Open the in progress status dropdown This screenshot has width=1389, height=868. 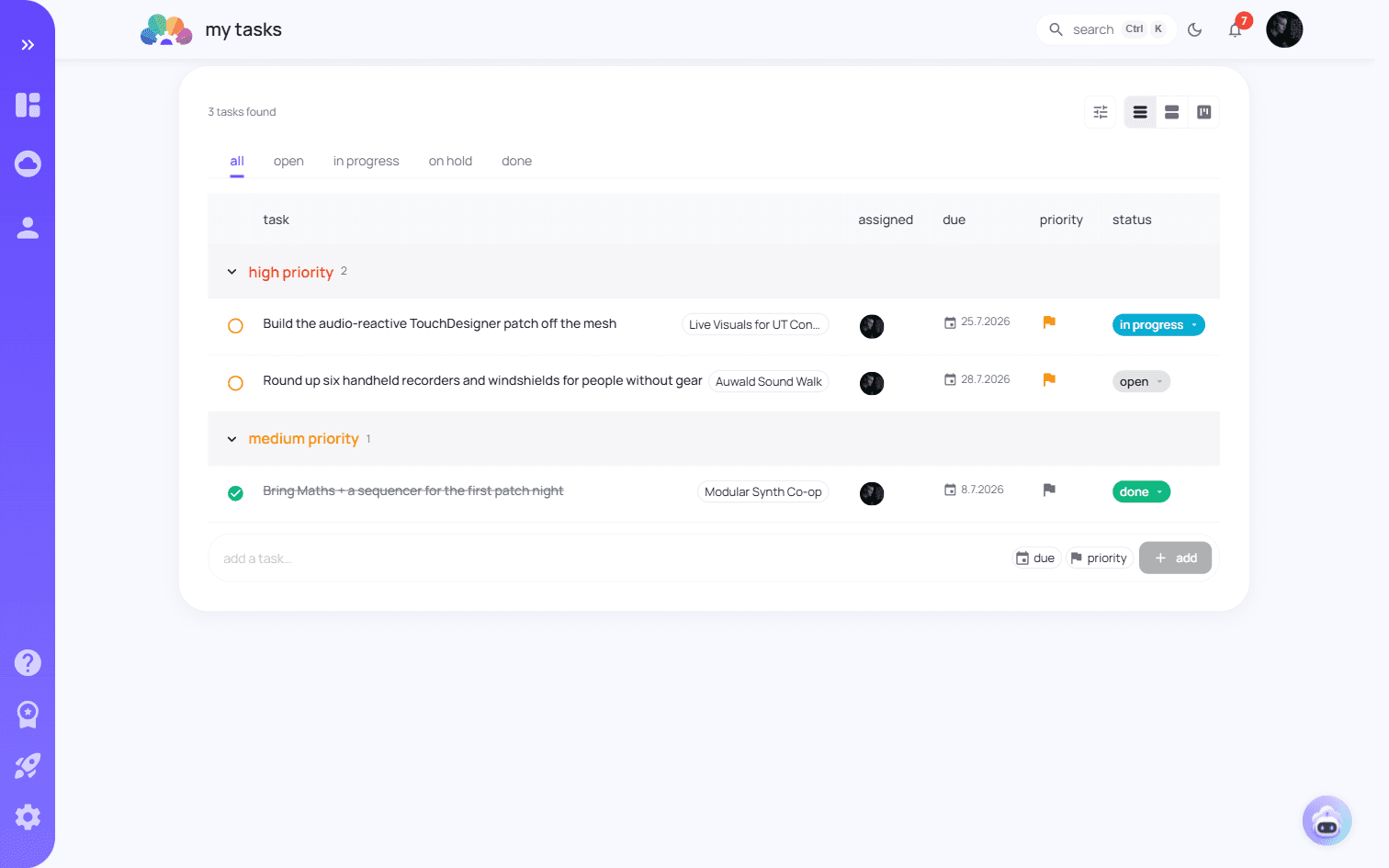click(x=1158, y=325)
